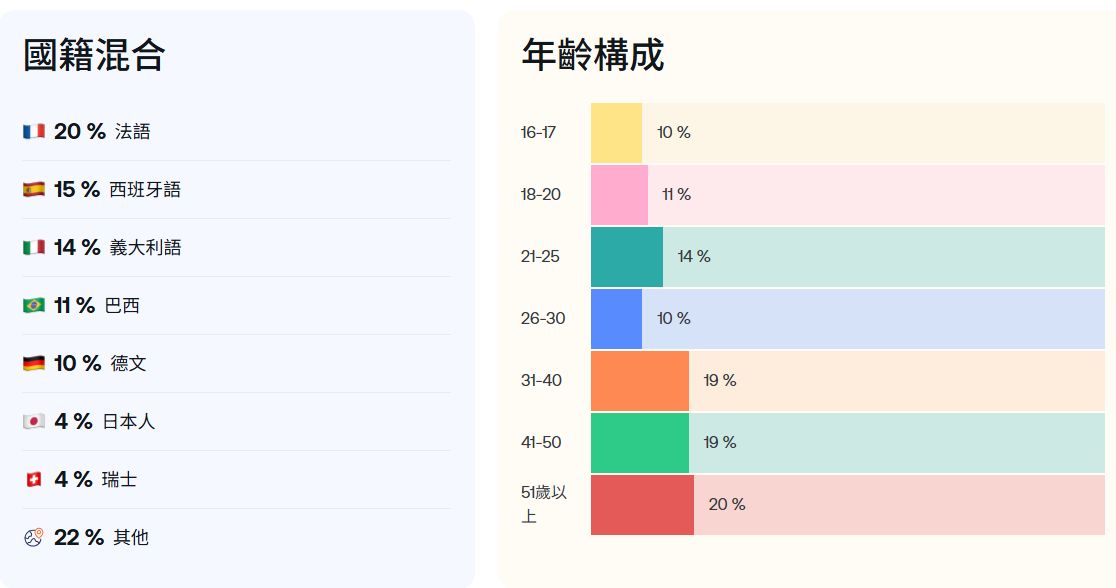Screen dimensions: 1116x588
Task: Click the 國籍混合 heading
Action: [x=94, y=55]
